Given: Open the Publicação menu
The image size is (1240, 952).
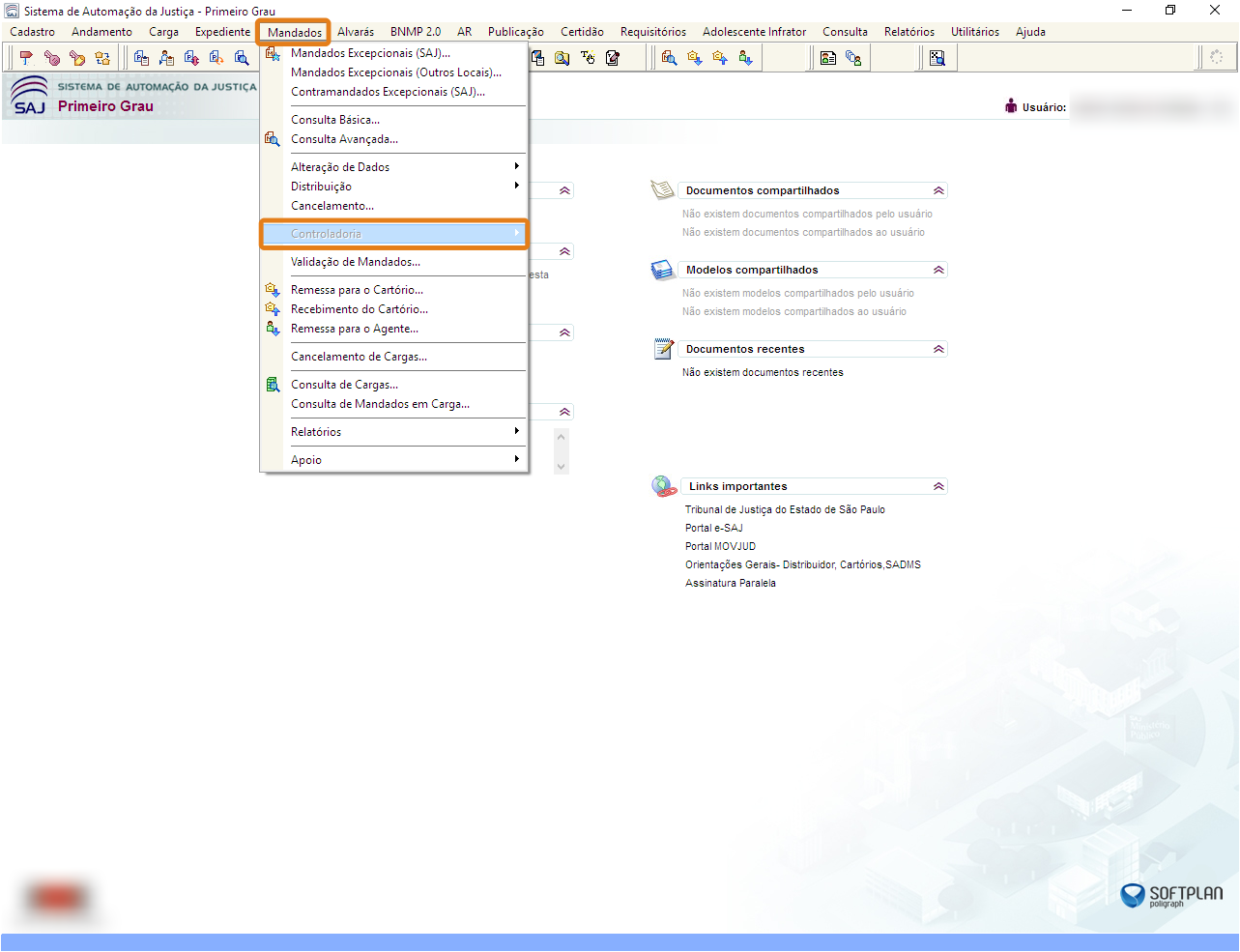Looking at the screenshot, I should point(516,32).
